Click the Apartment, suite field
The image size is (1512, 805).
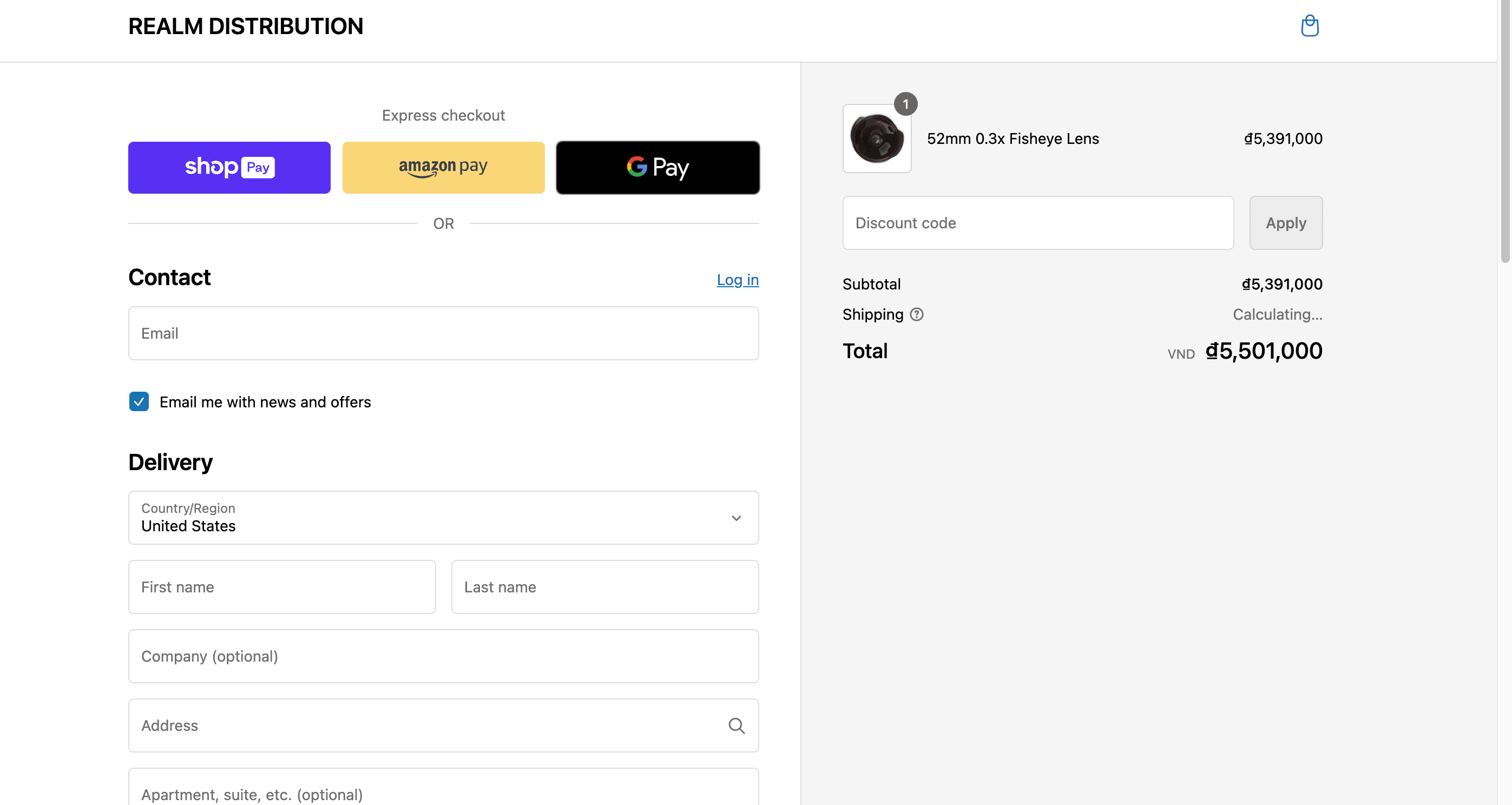(443, 792)
